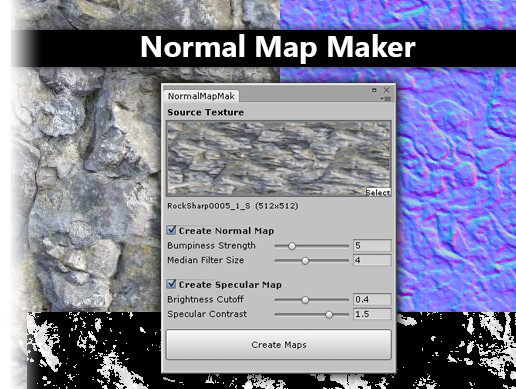Screen dimensions: 516x389
Task: Click the Select button on the texture preview
Action: tap(378, 192)
